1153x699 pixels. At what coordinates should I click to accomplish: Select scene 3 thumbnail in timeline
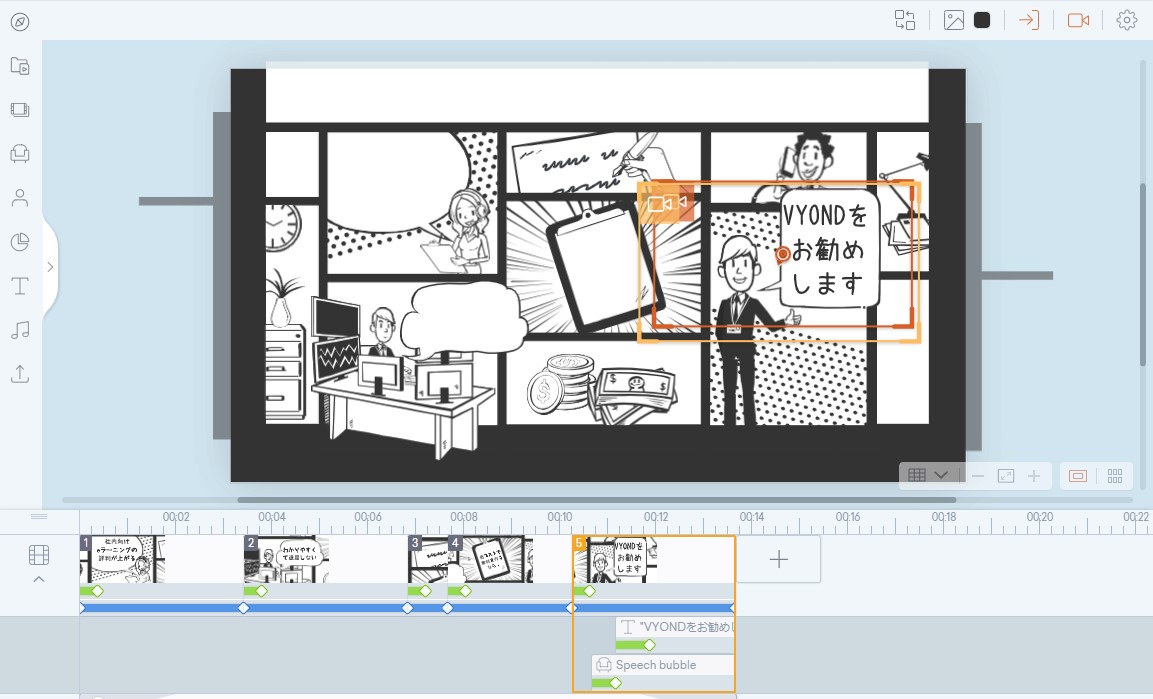coord(428,559)
